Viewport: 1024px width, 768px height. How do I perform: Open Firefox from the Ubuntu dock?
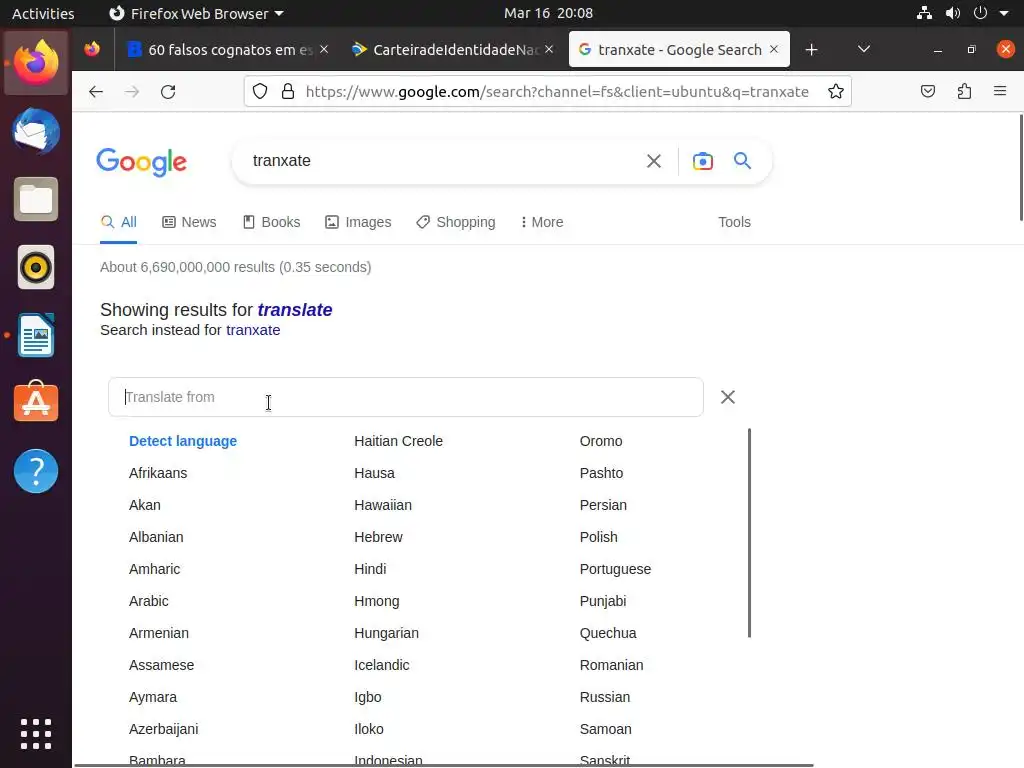36,63
